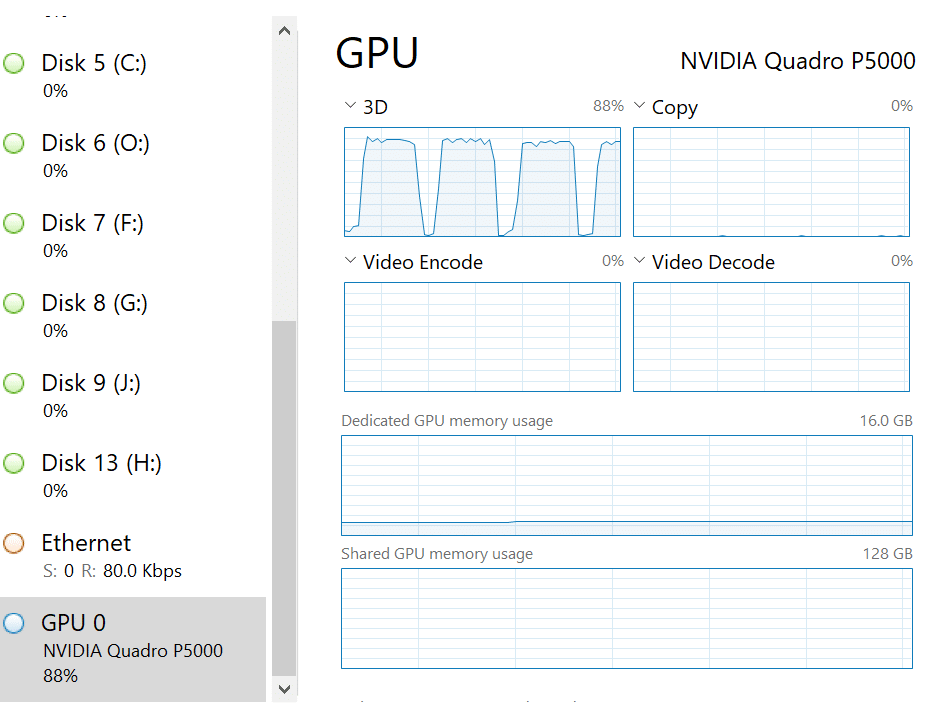934x708 pixels.
Task: Click the Ethernet orange circle icon
Action: click(14, 543)
